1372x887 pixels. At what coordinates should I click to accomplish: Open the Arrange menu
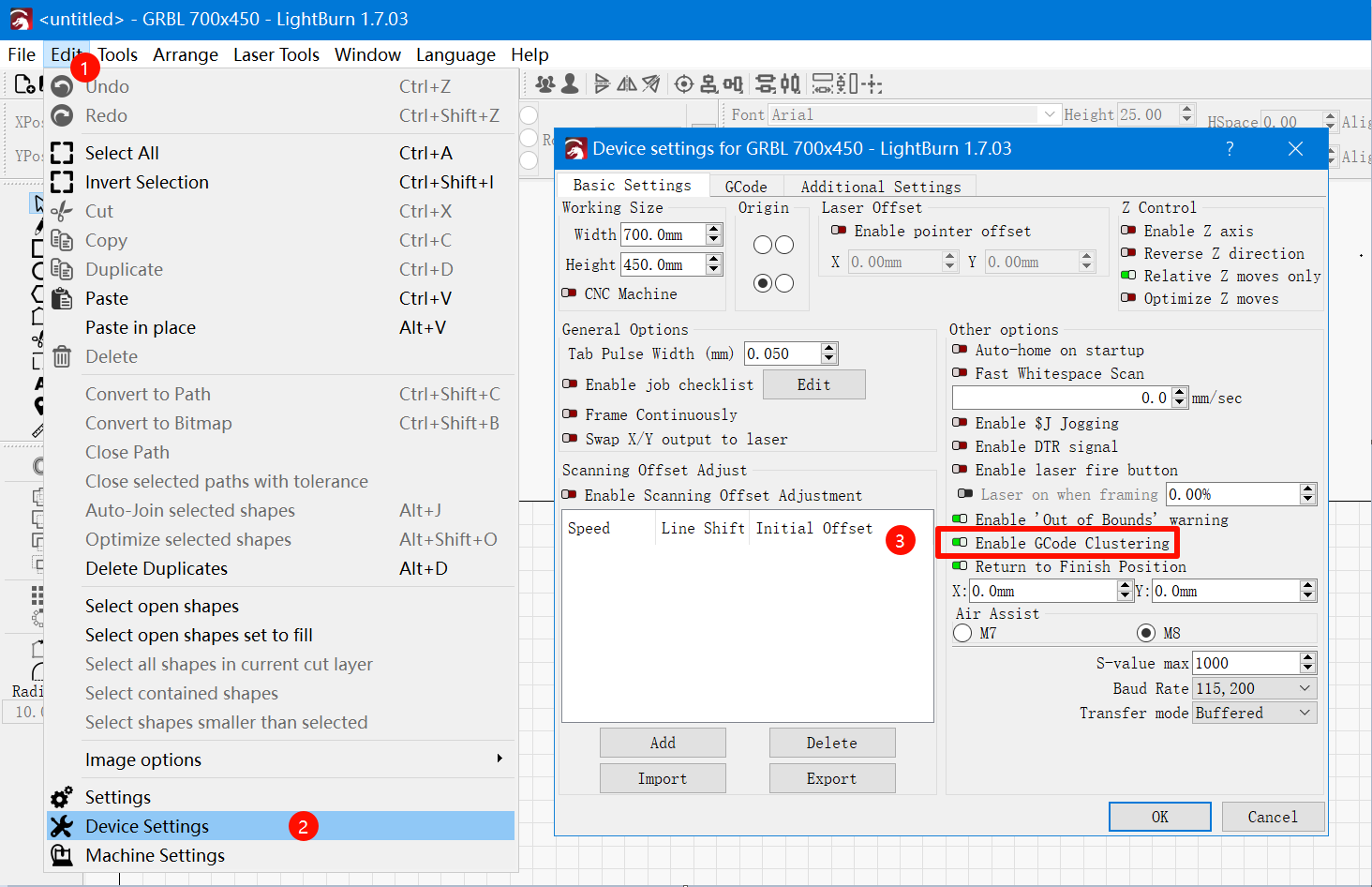point(186,55)
